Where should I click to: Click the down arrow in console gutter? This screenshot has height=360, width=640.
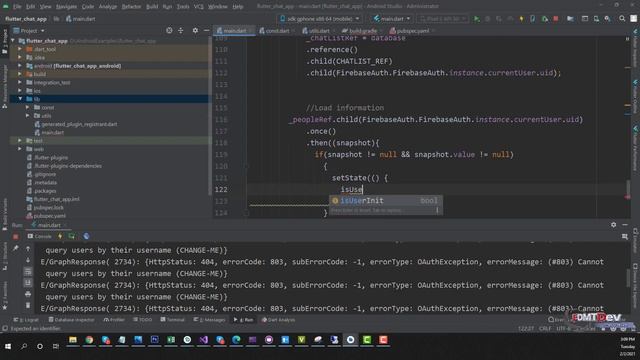(x=28, y=260)
